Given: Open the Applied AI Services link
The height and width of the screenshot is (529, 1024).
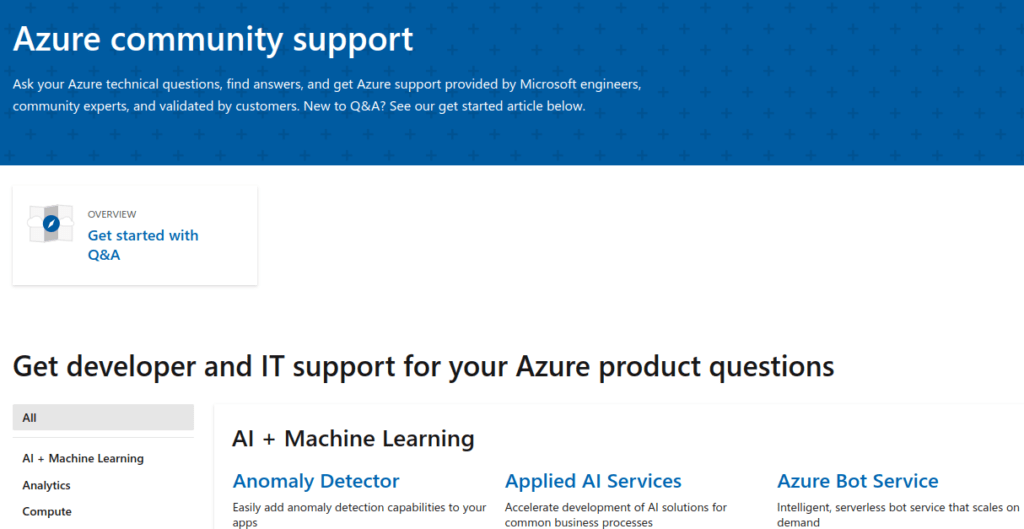Looking at the screenshot, I should click(x=593, y=481).
